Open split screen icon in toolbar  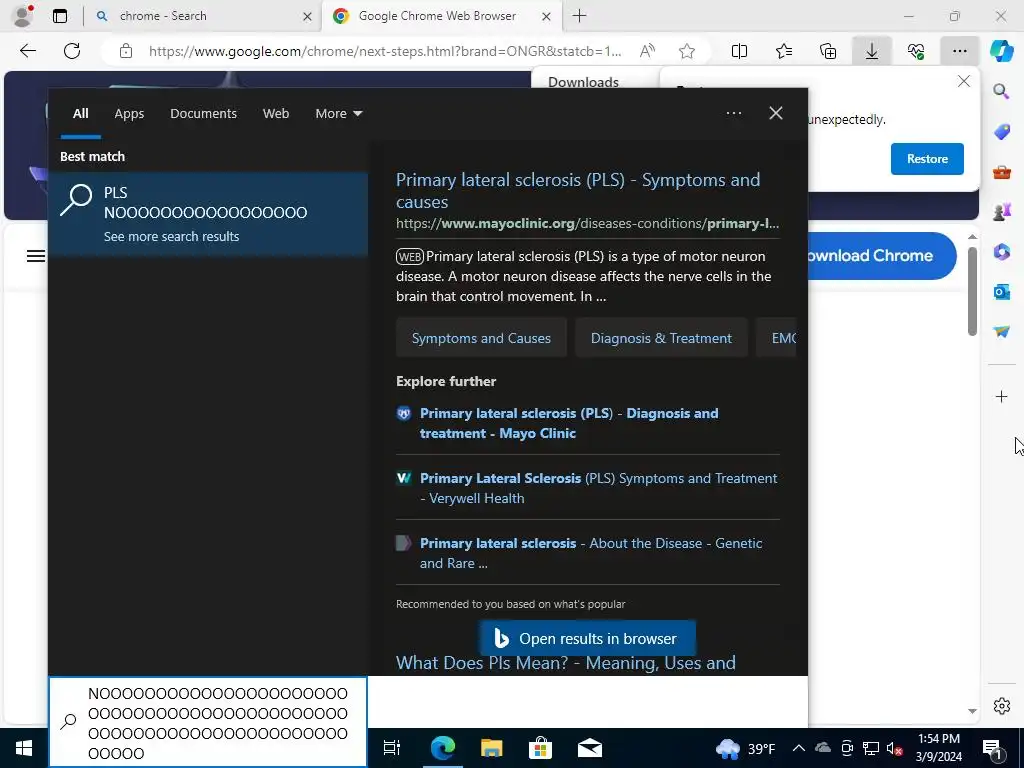739,51
